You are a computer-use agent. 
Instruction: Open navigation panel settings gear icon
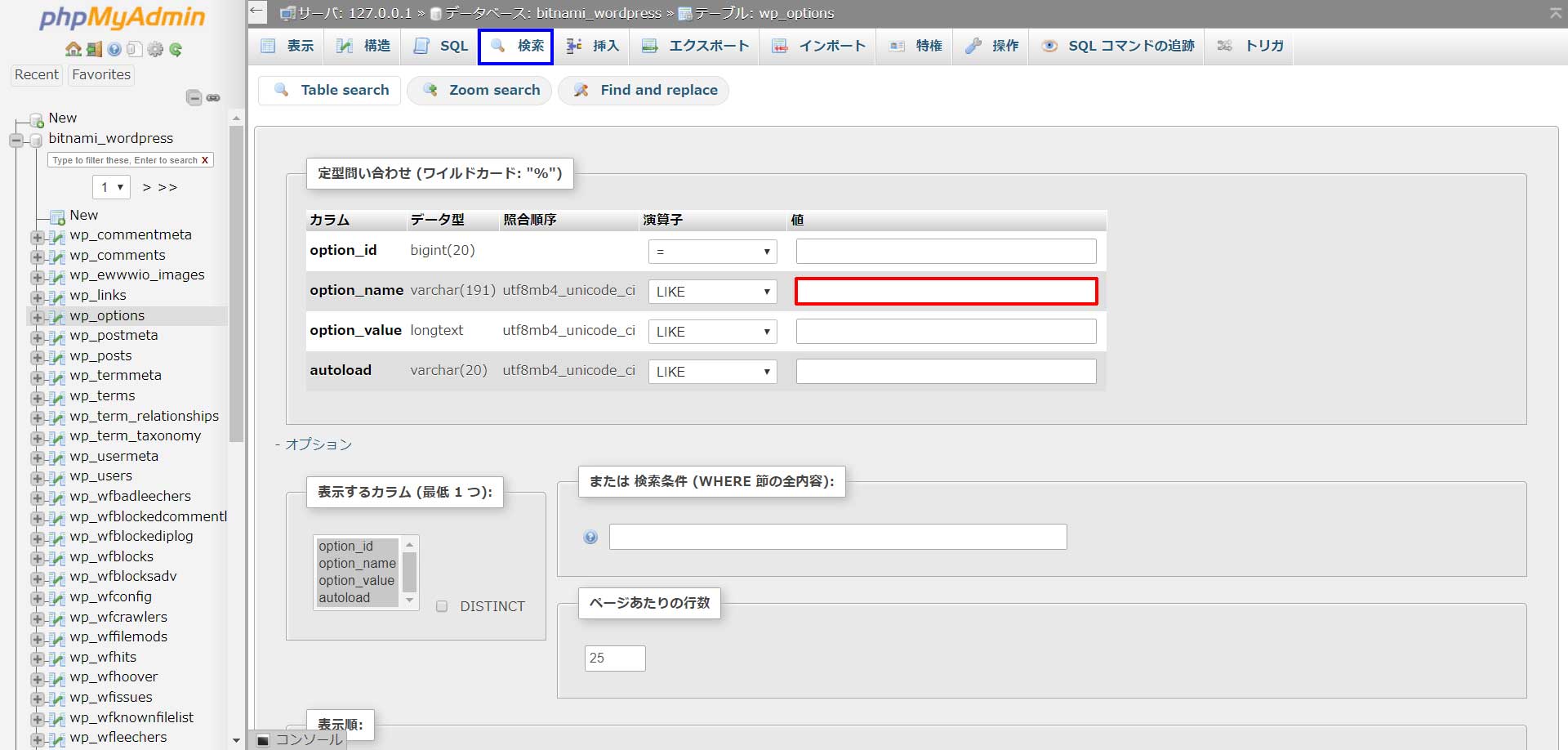click(x=155, y=49)
